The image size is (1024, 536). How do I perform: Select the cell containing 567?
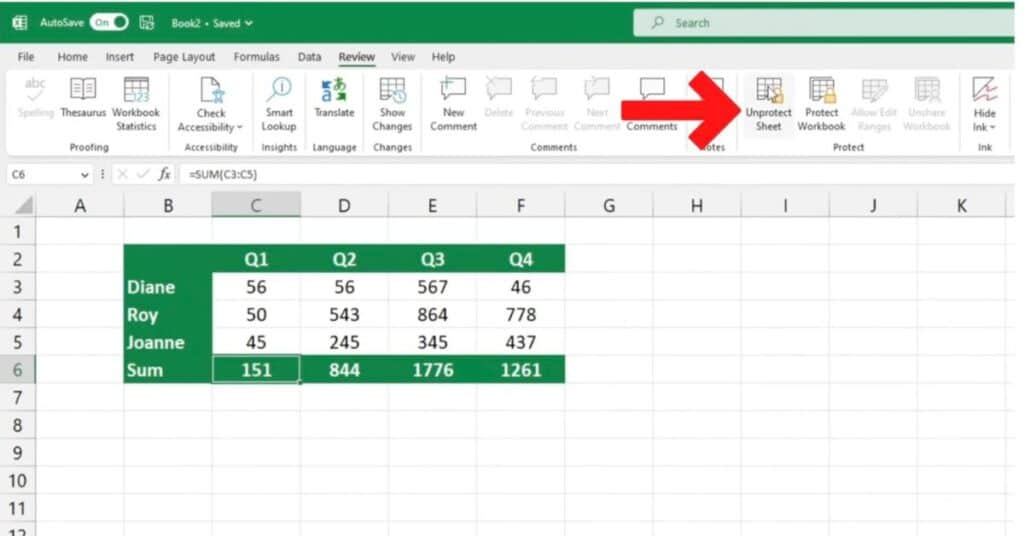pos(432,287)
